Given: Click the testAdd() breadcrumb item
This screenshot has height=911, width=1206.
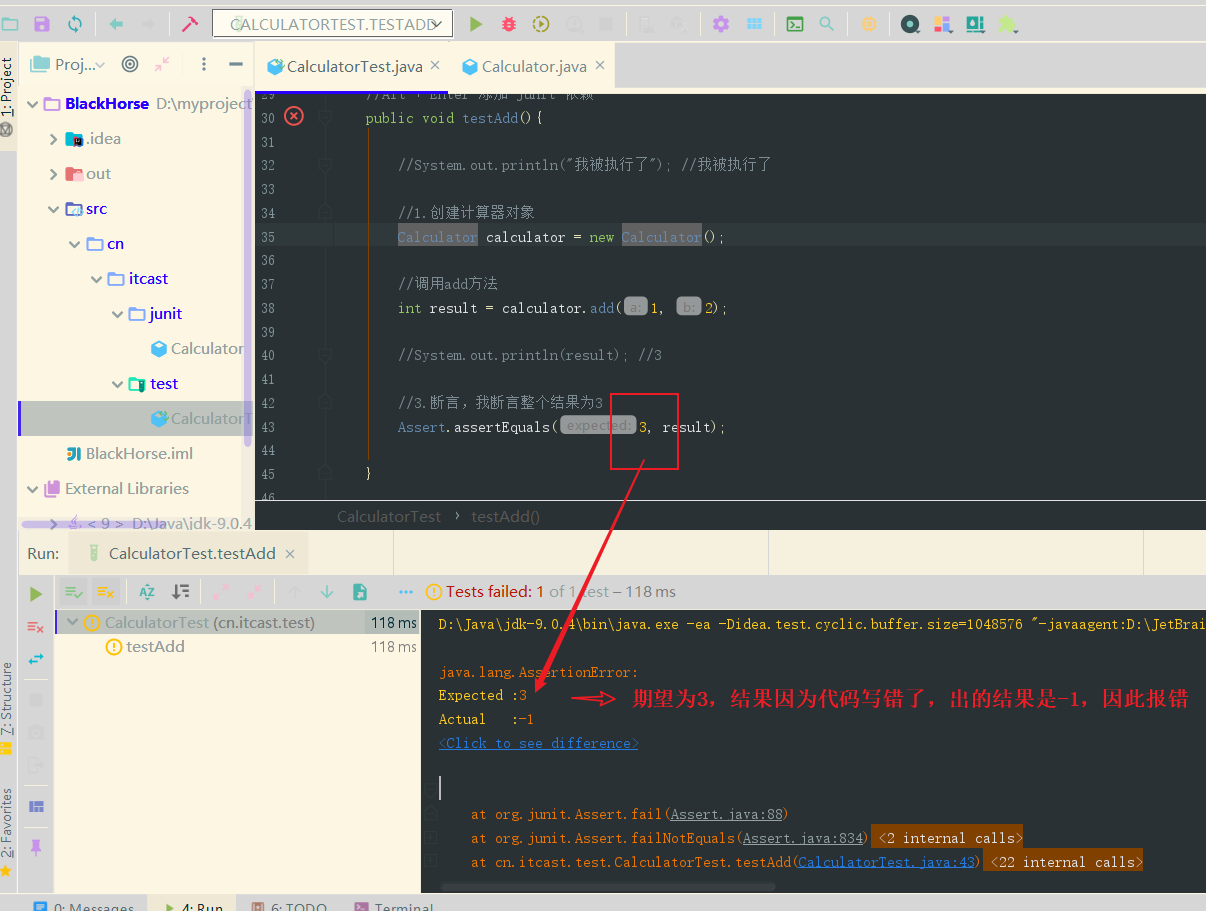Looking at the screenshot, I should (x=505, y=517).
